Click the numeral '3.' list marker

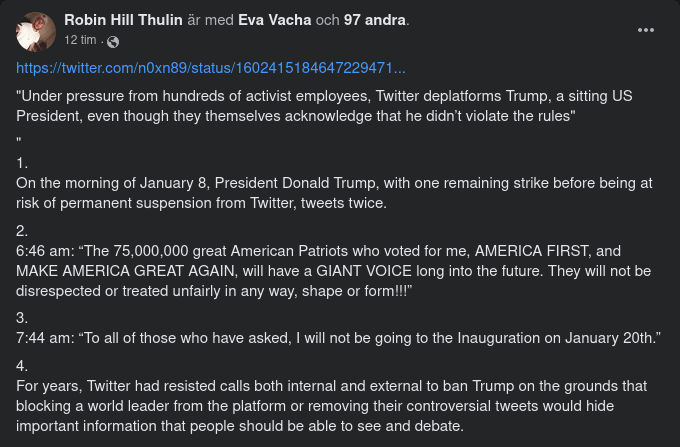pyautogui.click(x=23, y=317)
